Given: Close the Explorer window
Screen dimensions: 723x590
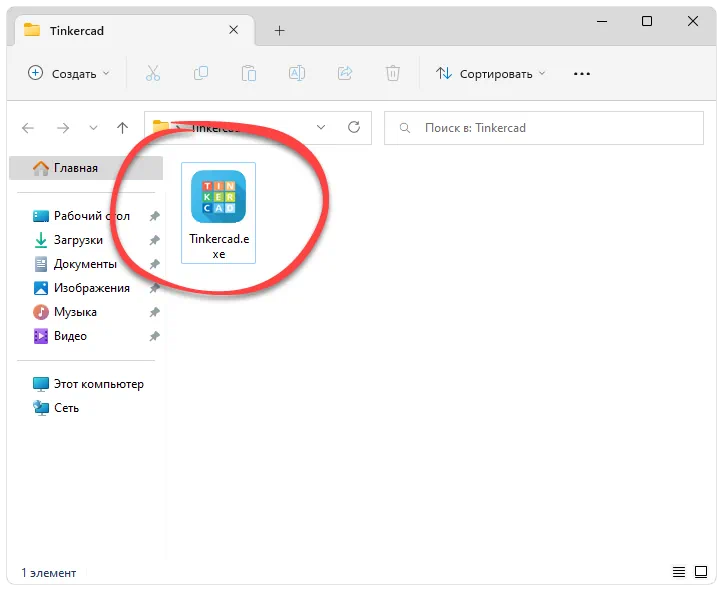Looking at the screenshot, I should [x=693, y=21].
